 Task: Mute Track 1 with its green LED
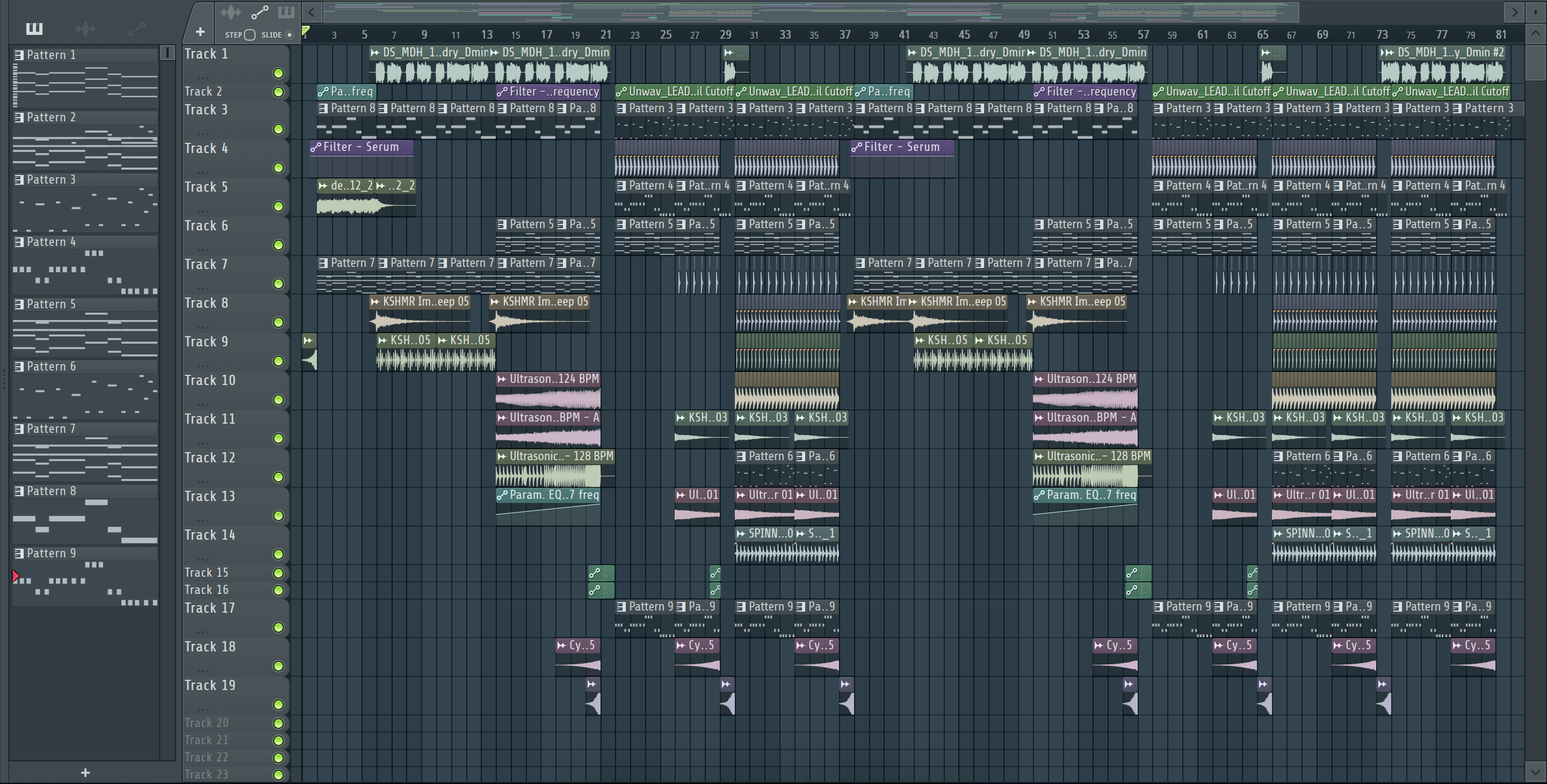(x=278, y=73)
